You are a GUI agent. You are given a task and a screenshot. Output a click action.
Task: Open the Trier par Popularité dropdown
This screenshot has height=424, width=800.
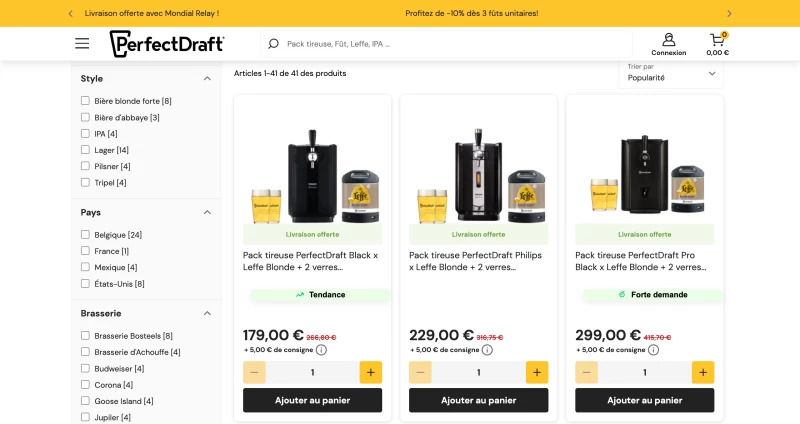coord(671,73)
